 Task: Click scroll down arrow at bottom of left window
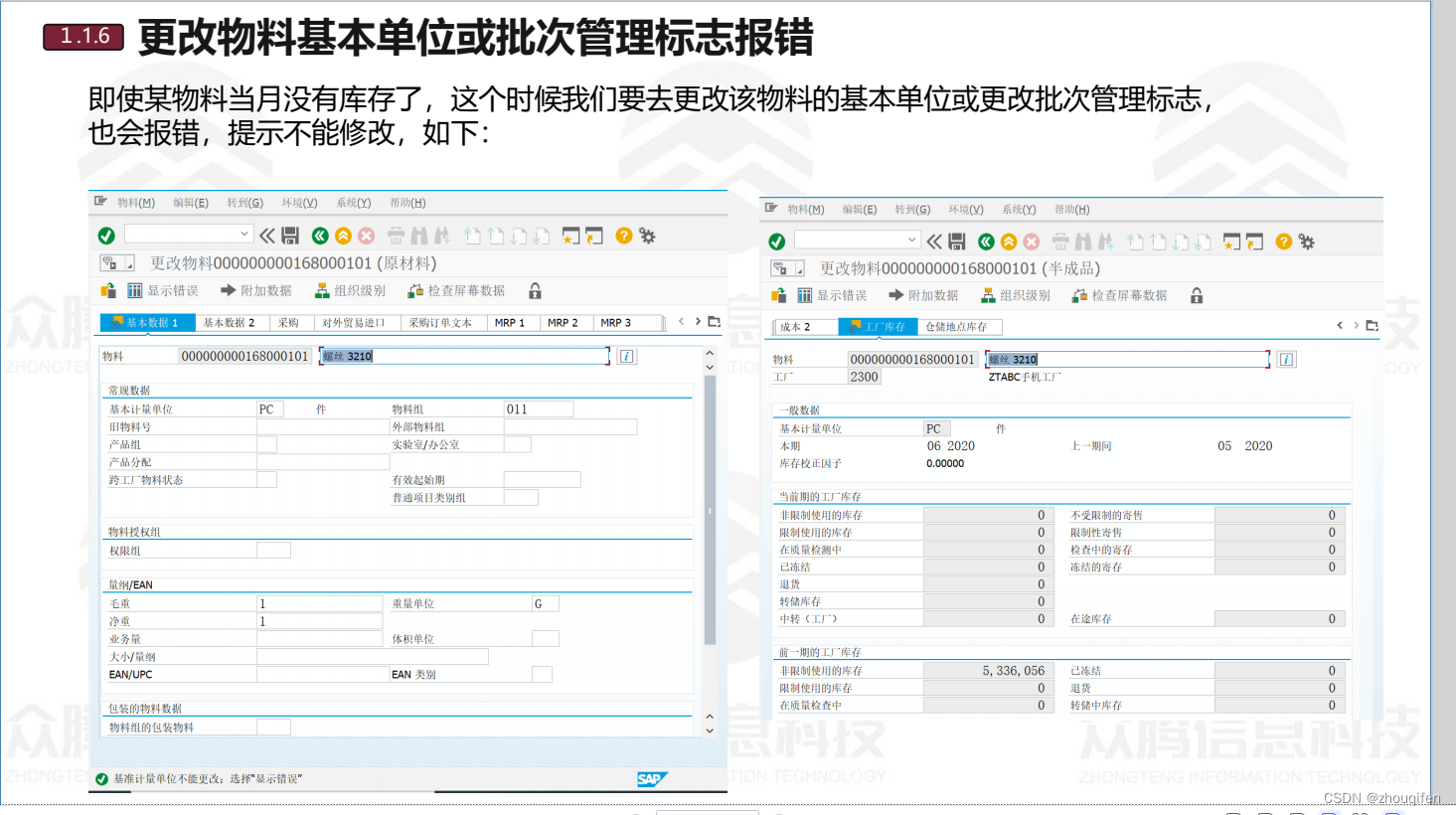coord(710,731)
